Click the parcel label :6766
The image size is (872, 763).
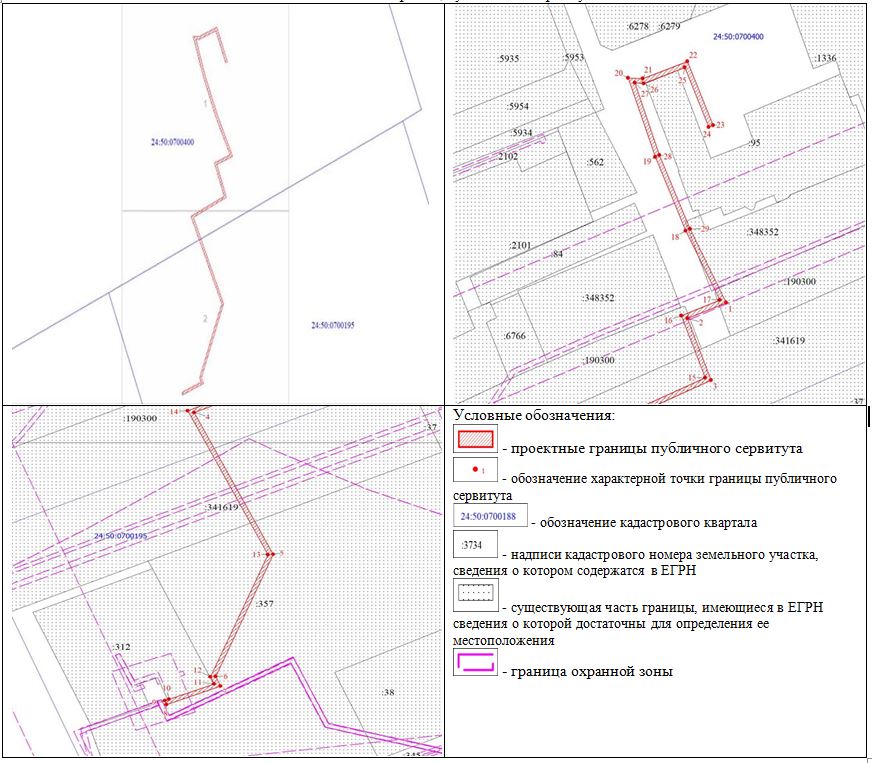click(515, 337)
